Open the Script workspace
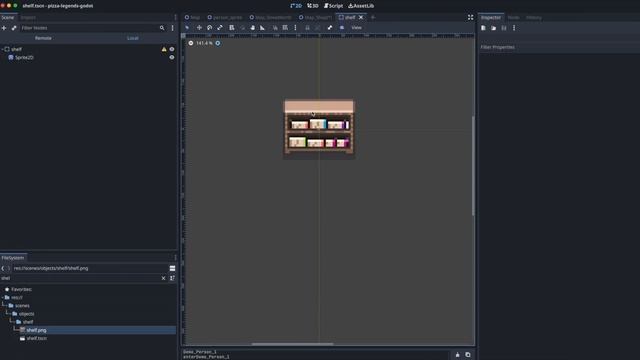The image size is (640, 360). (333, 6)
